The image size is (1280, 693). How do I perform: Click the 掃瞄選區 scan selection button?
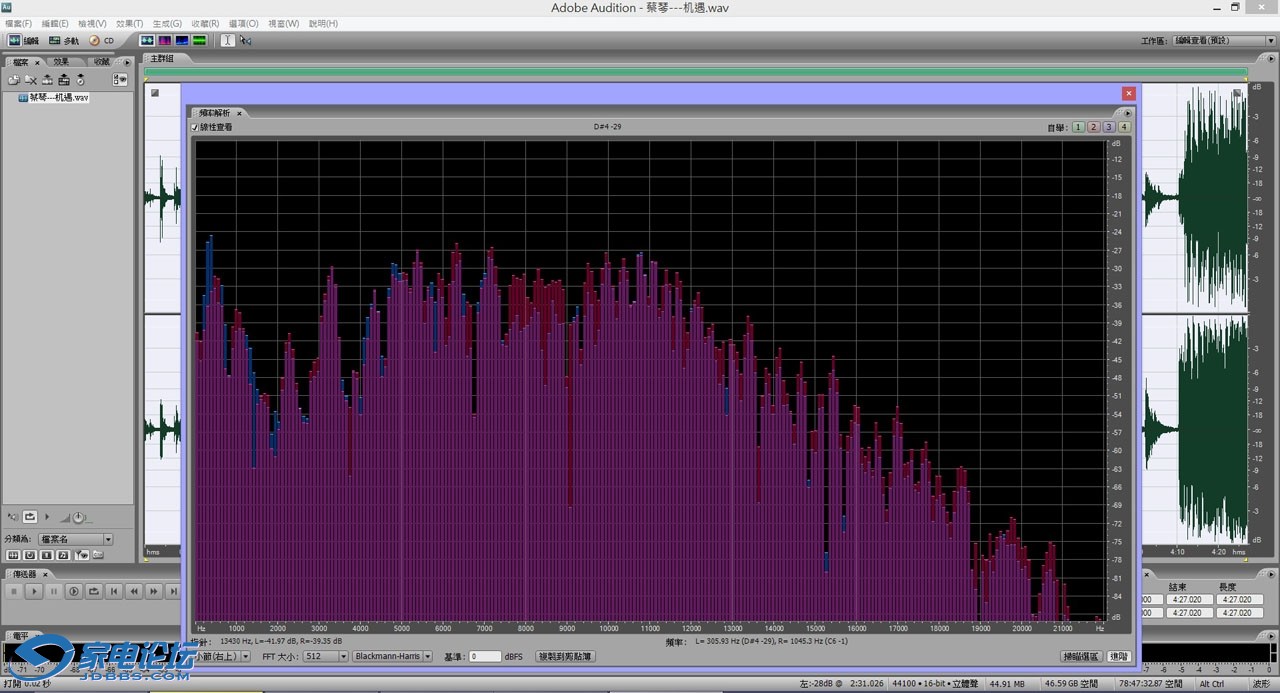tap(1081, 657)
